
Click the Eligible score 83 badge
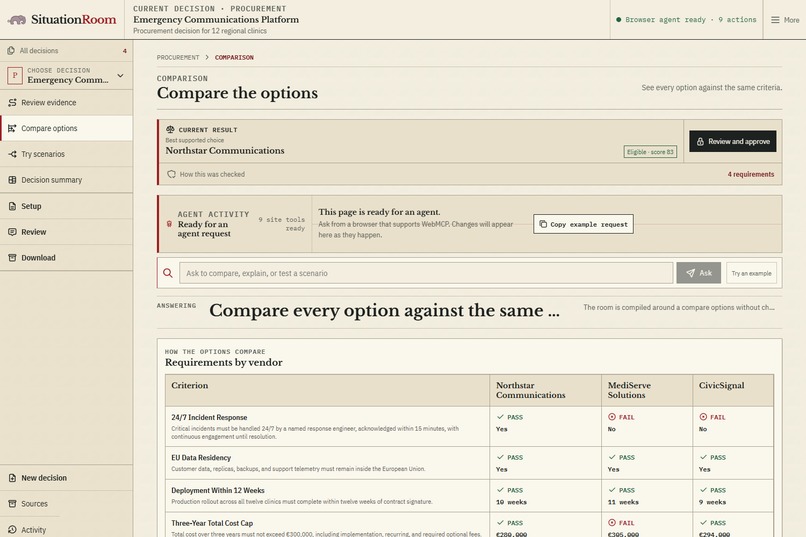[x=650, y=152]
